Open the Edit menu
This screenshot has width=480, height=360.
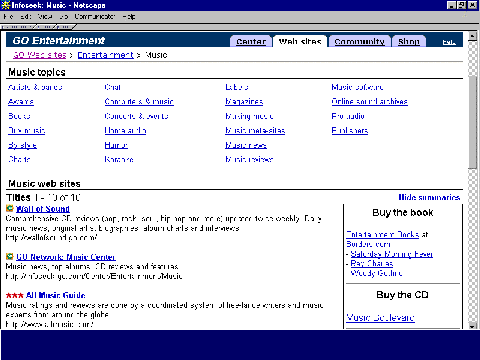(x=25, y=16)
